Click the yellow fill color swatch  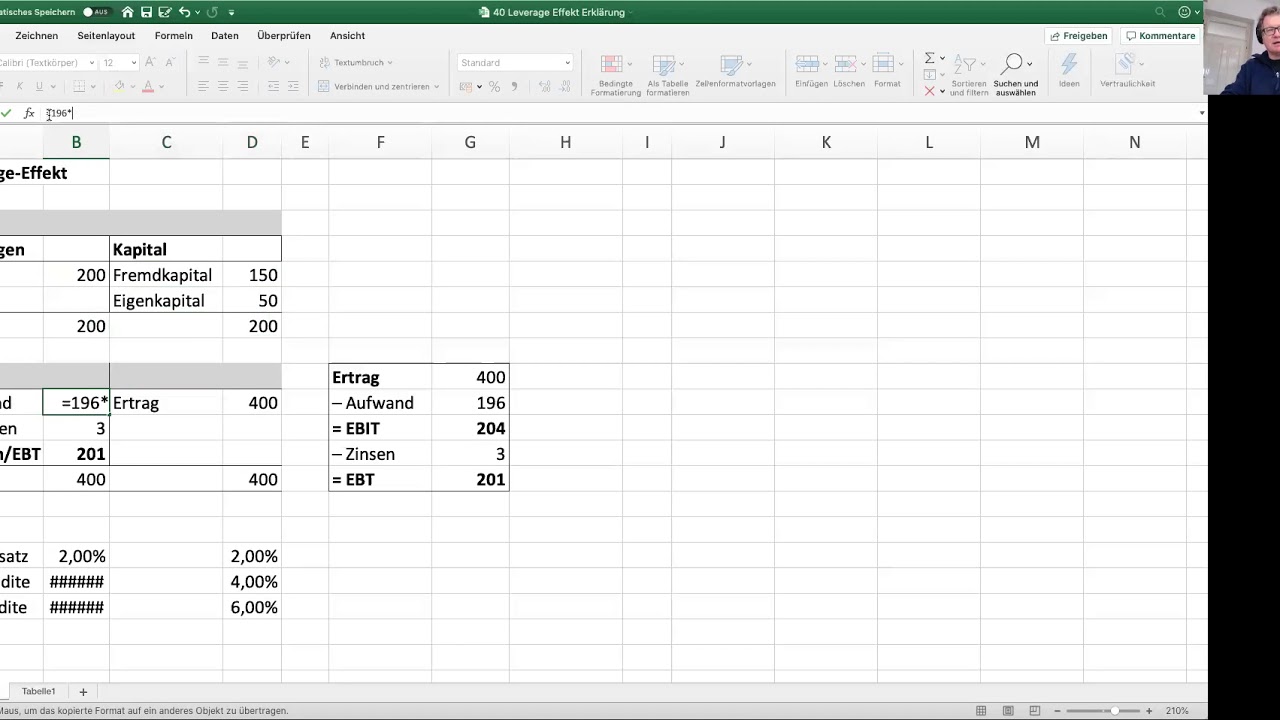coord(119,87)
